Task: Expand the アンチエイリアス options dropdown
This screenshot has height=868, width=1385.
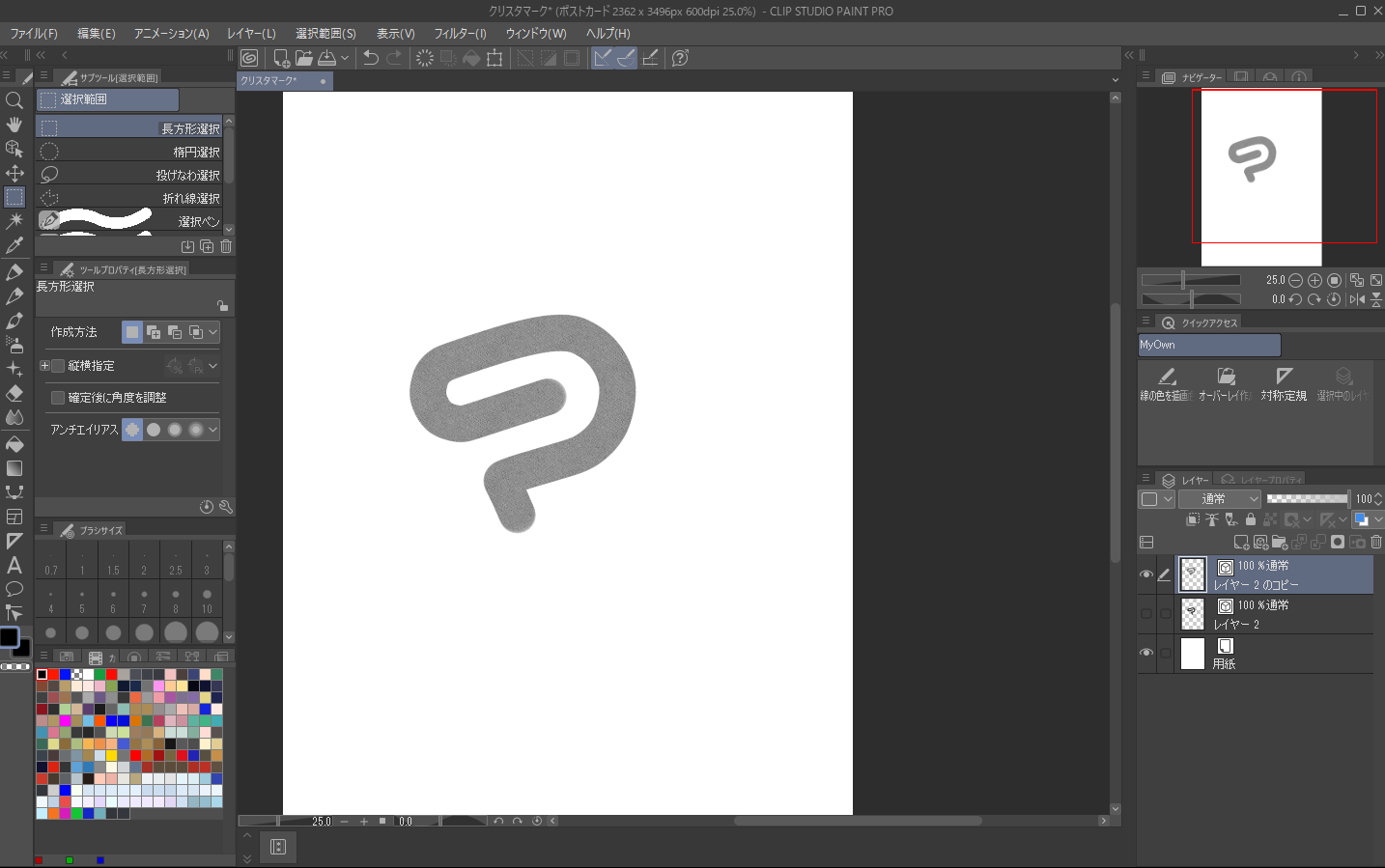Action: pyautogui.click(x=213, y=430)
